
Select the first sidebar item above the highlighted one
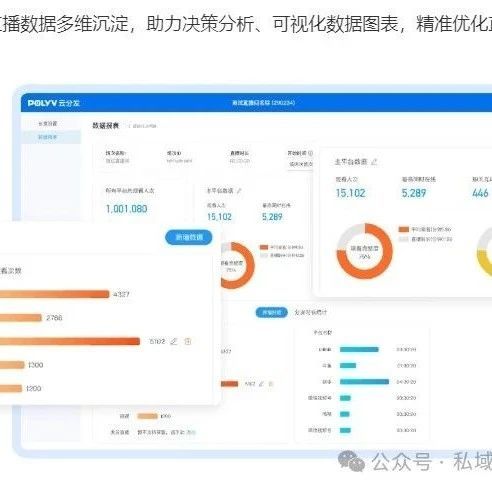(x=48, y=124)
